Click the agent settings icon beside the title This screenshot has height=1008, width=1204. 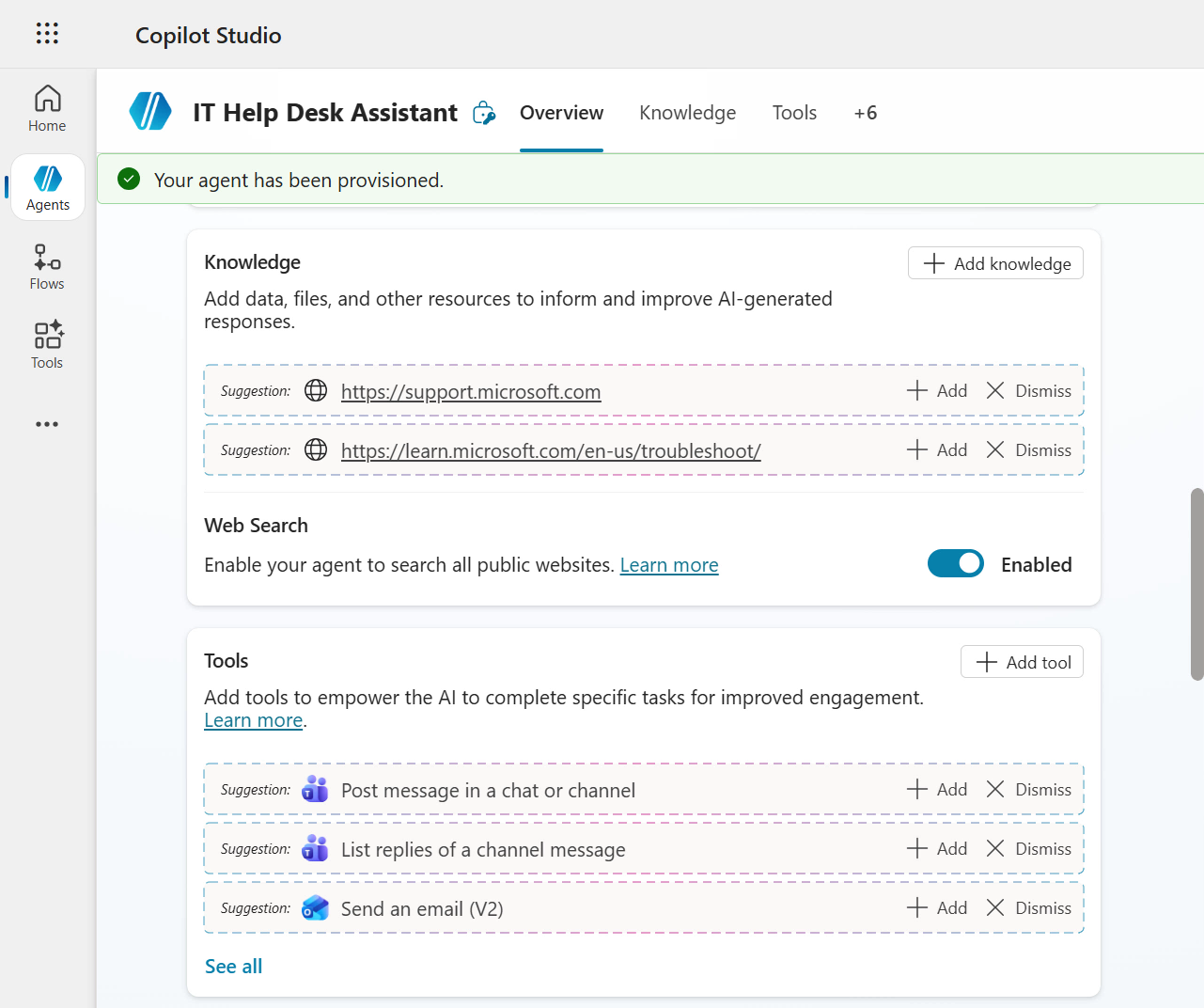pyautogui.click(x=484, y=113)
